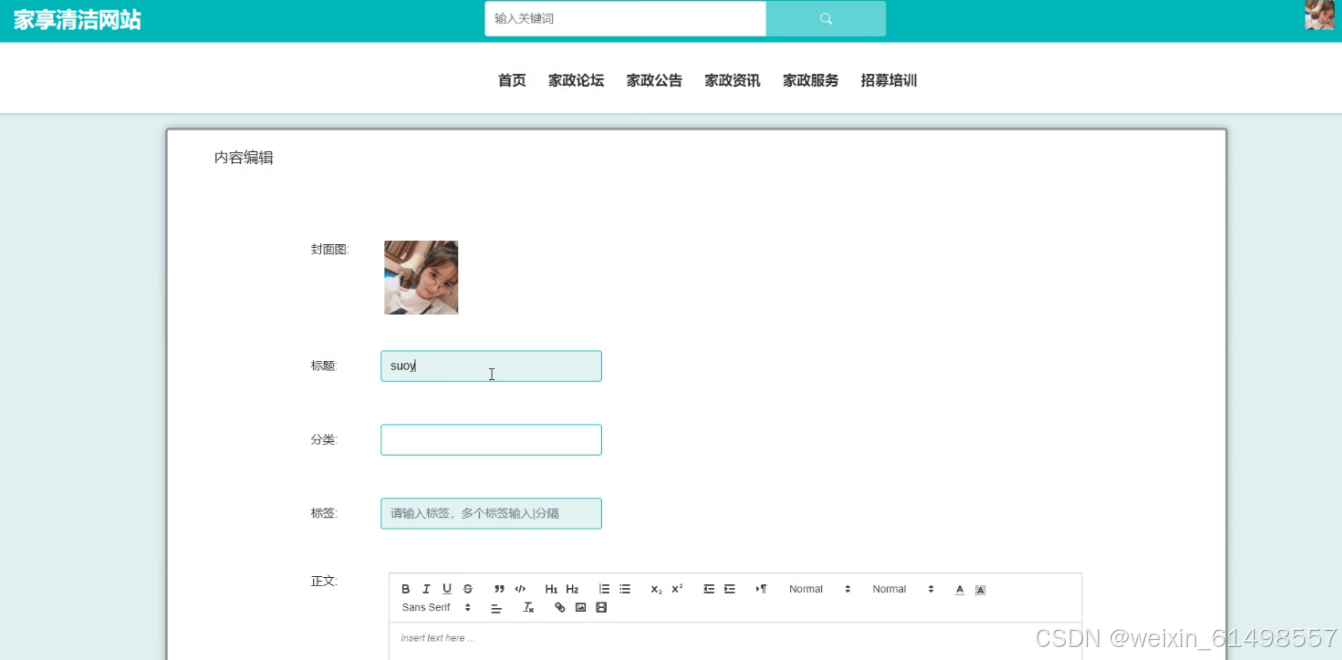Screen dimensions: 1342x660
Task: Apply Heading 1 style
Action: tap(551, 589)
